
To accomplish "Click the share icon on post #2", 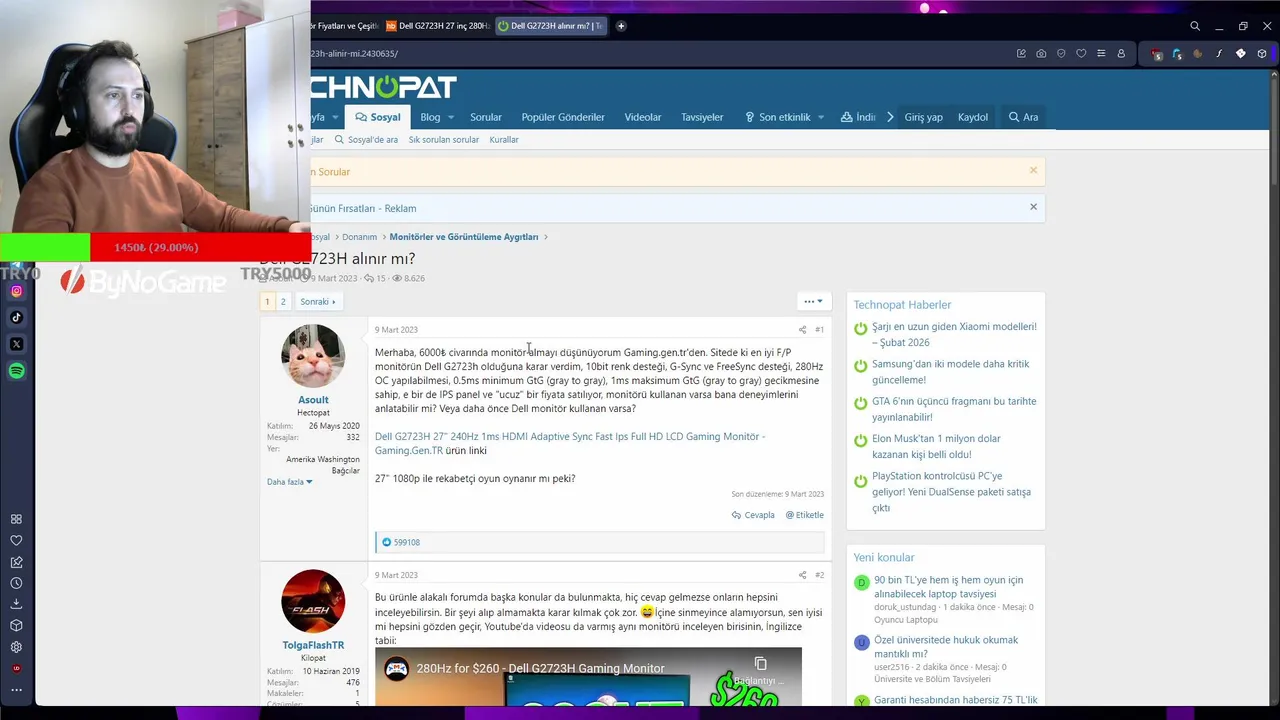I will point(802,575).
